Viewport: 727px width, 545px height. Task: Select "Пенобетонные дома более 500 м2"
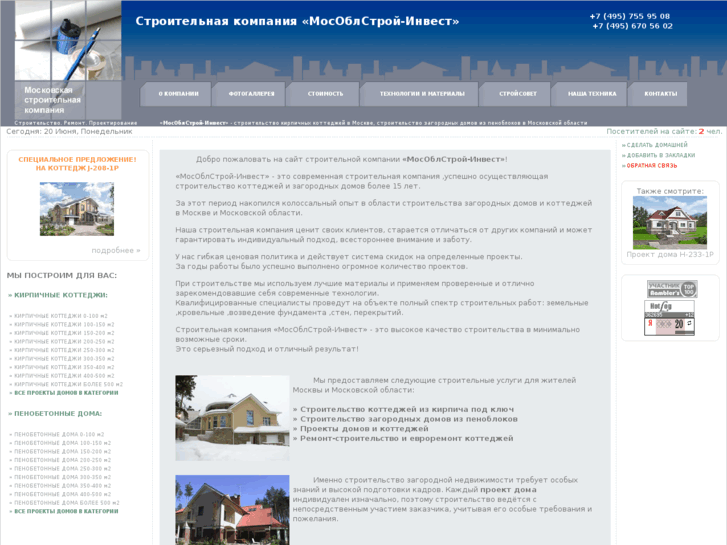[67, 503]
